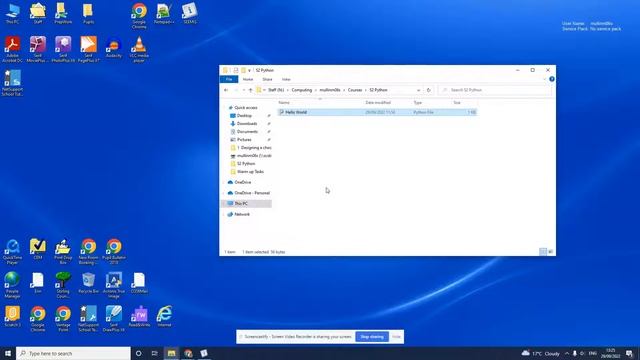
Task: Go up one folder level
Action: [x=251, y=90]
